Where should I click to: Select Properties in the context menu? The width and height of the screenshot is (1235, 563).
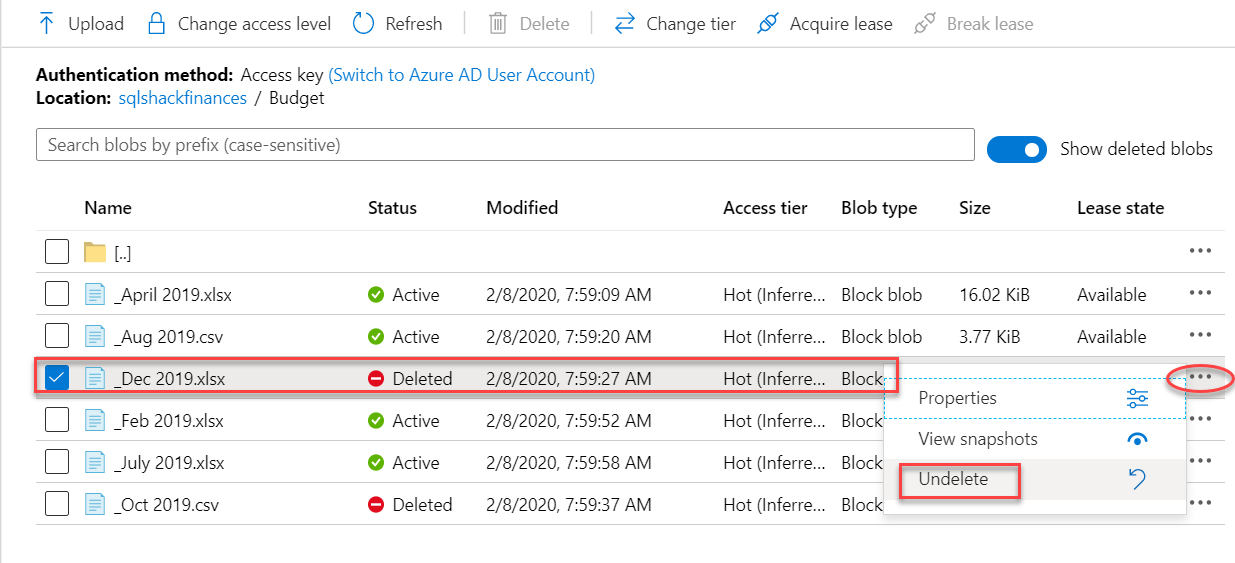[958, 398]
